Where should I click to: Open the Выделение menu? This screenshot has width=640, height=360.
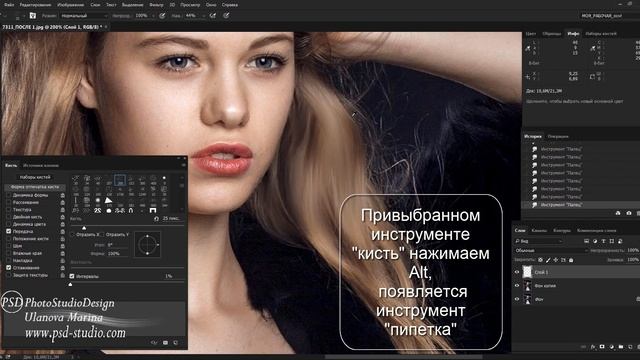pos(132,5)
